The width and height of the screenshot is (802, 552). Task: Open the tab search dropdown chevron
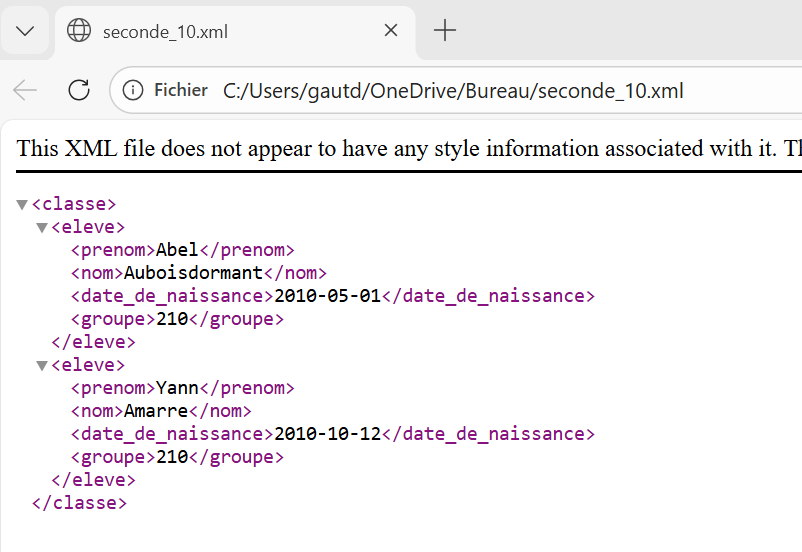[x=25, y=31]
